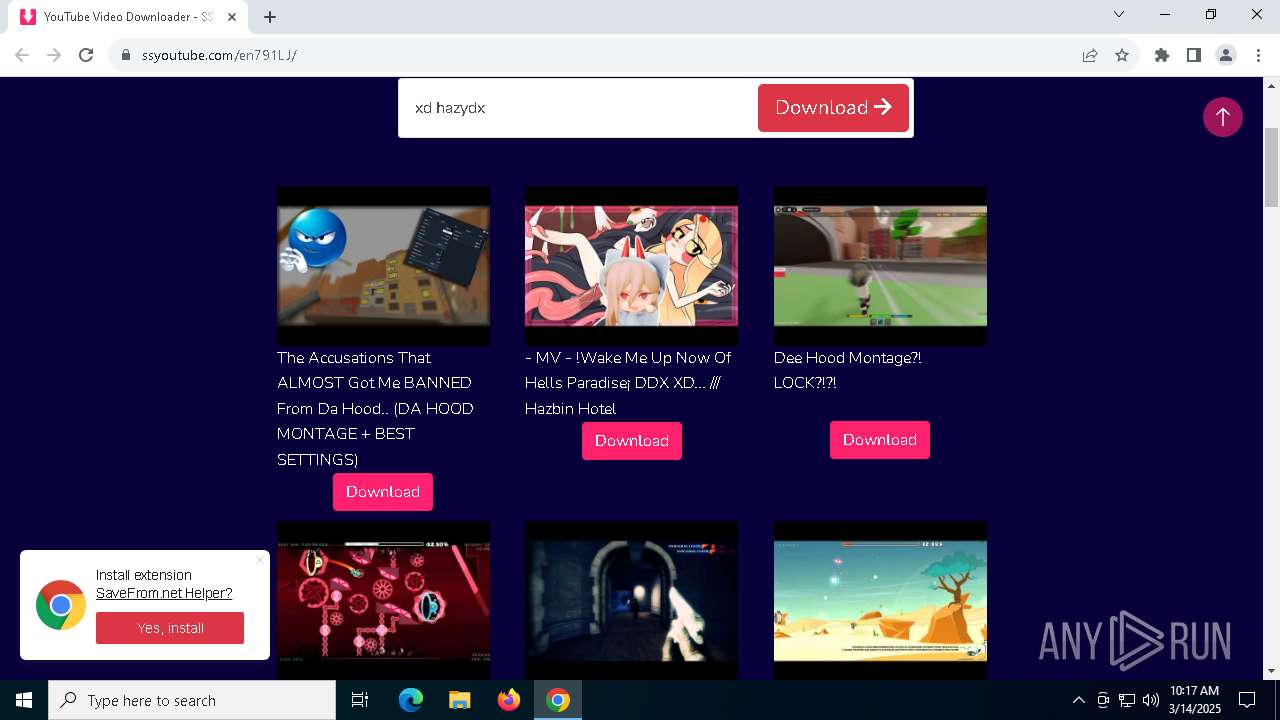Open the Dee Hood Montage thumbnail

[x=880, y=266]
